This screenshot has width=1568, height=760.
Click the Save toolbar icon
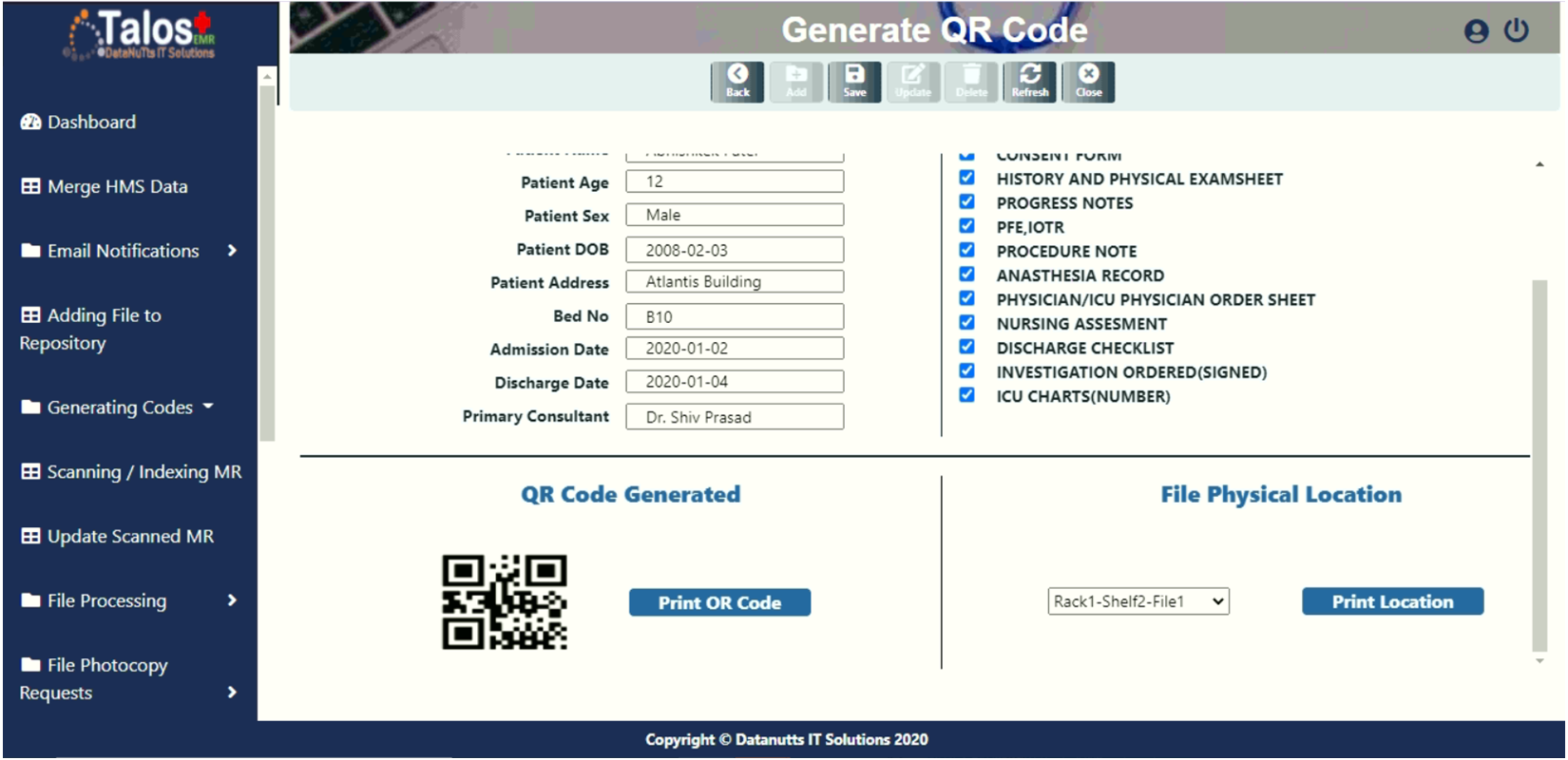854,82
